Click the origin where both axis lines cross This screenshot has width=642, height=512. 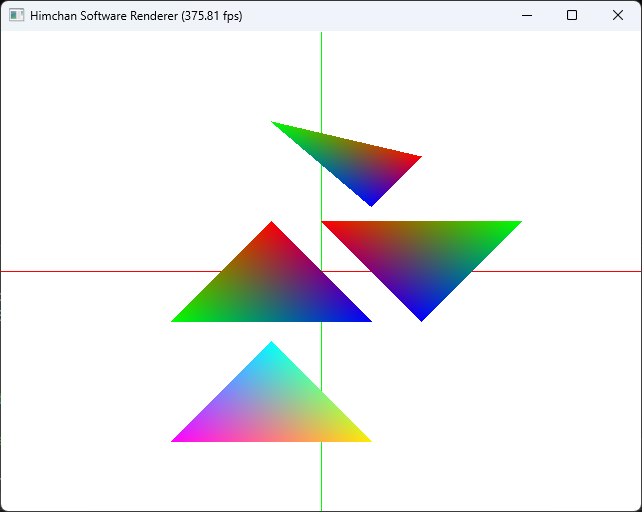click(x=321, y=271)
